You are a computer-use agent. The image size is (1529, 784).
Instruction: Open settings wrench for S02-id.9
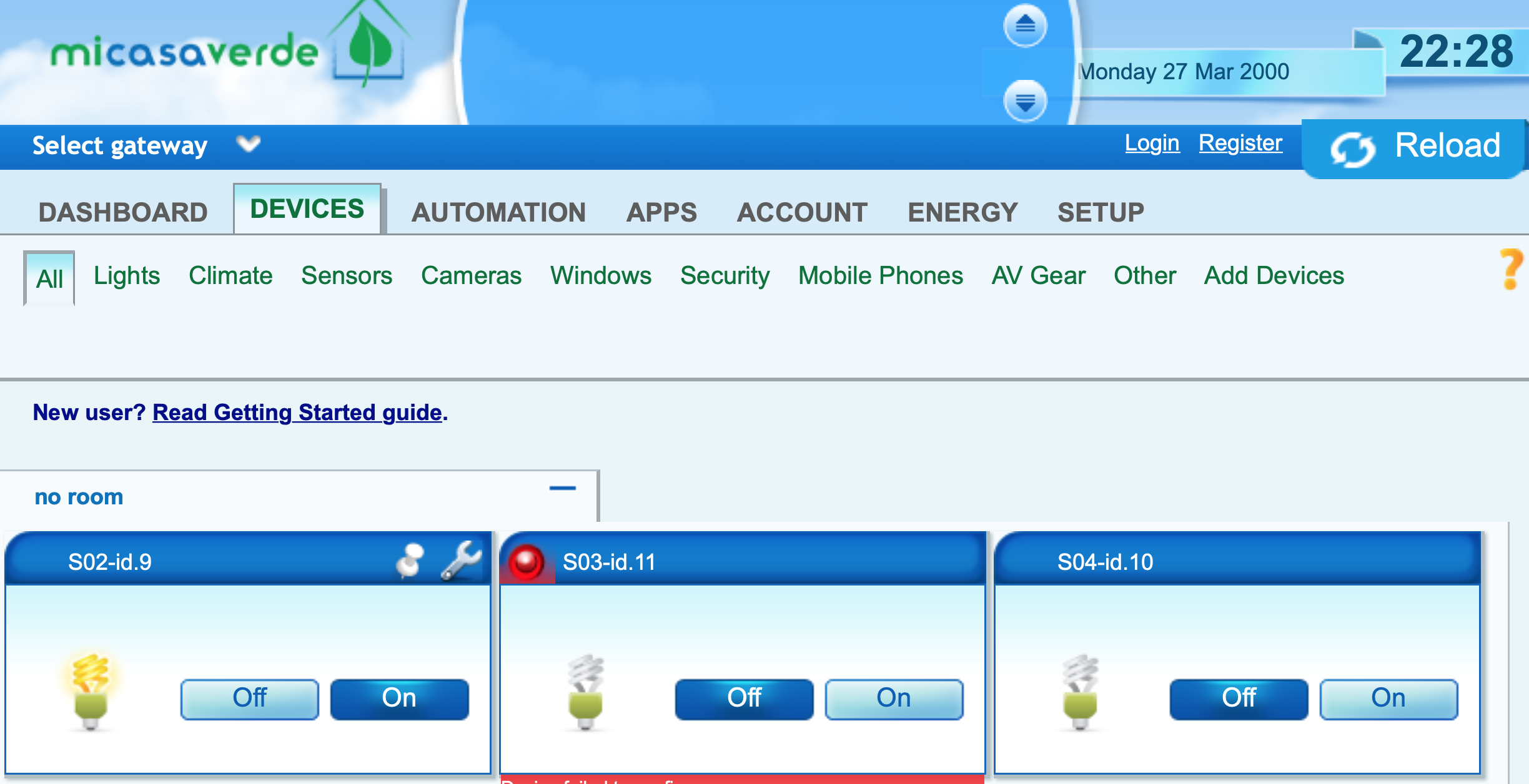click(460, 560)
